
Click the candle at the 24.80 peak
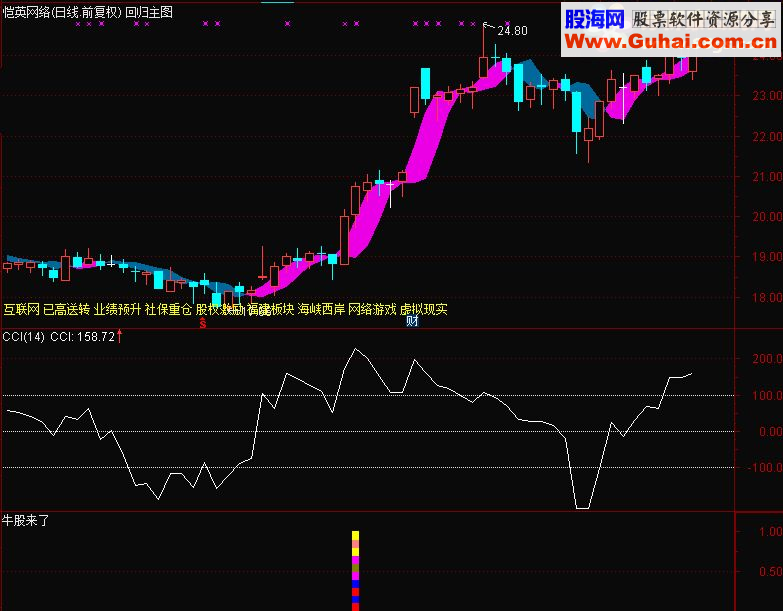483,67
